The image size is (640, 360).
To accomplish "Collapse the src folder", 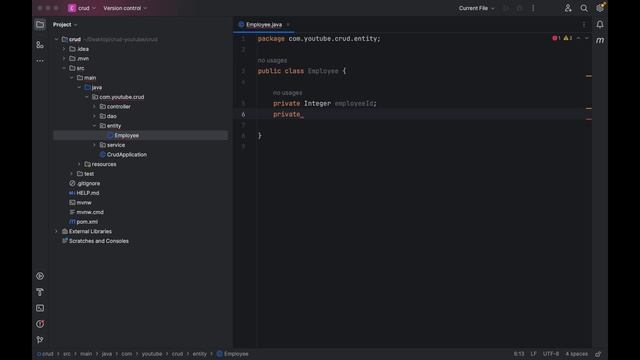I will [64, 68].
